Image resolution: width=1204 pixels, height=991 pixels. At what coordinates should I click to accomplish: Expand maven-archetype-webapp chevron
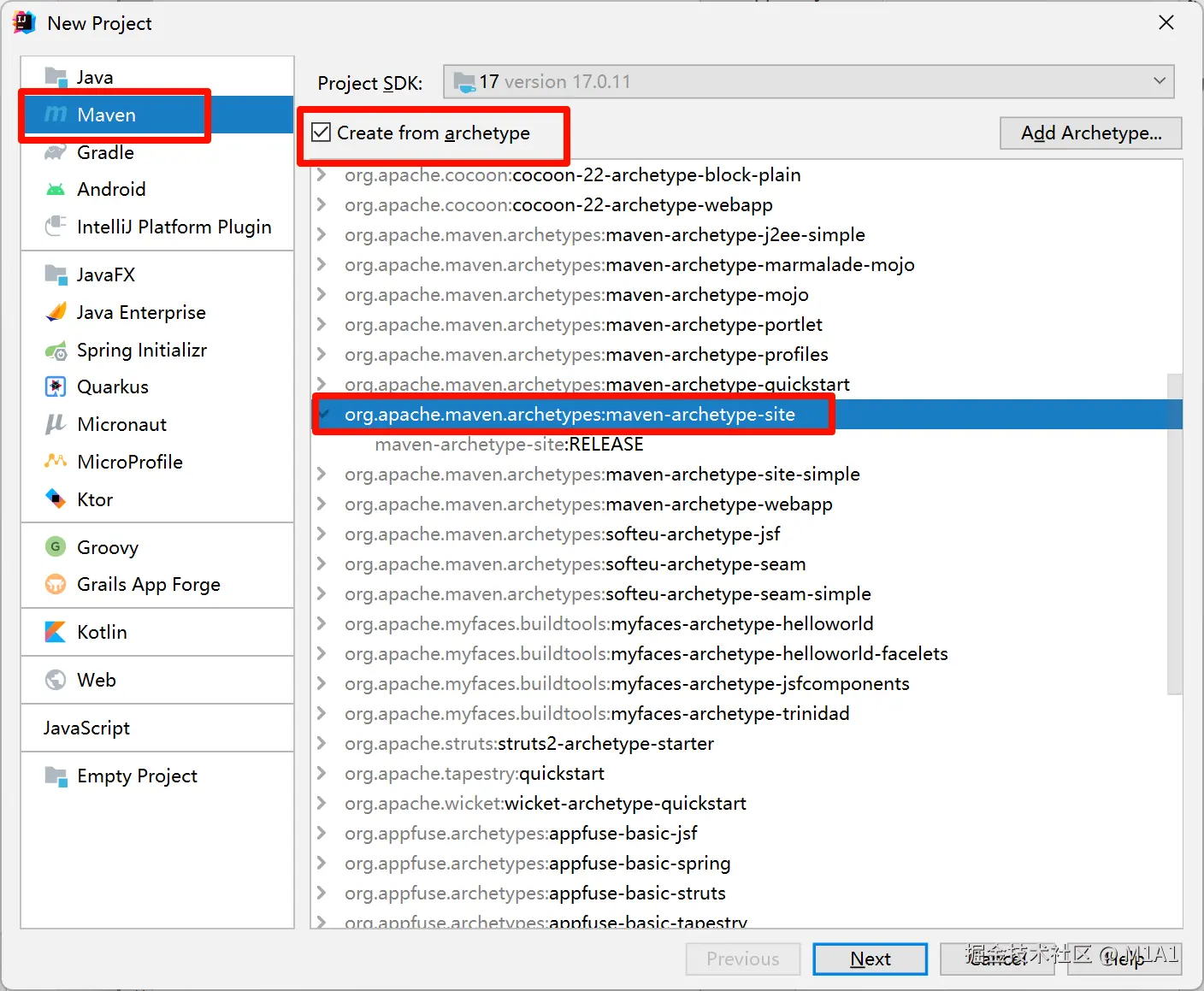click(322, 504)
